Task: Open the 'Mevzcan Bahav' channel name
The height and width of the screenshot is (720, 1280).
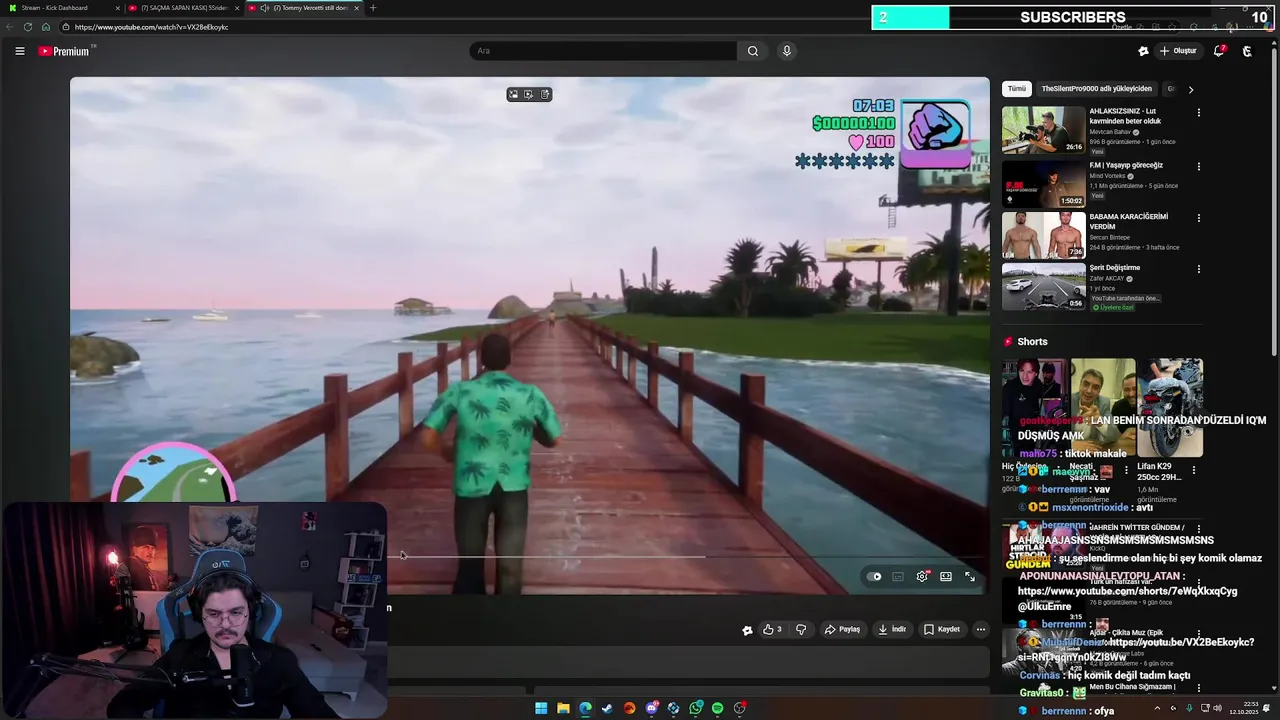Action: tap(1110, 132)
